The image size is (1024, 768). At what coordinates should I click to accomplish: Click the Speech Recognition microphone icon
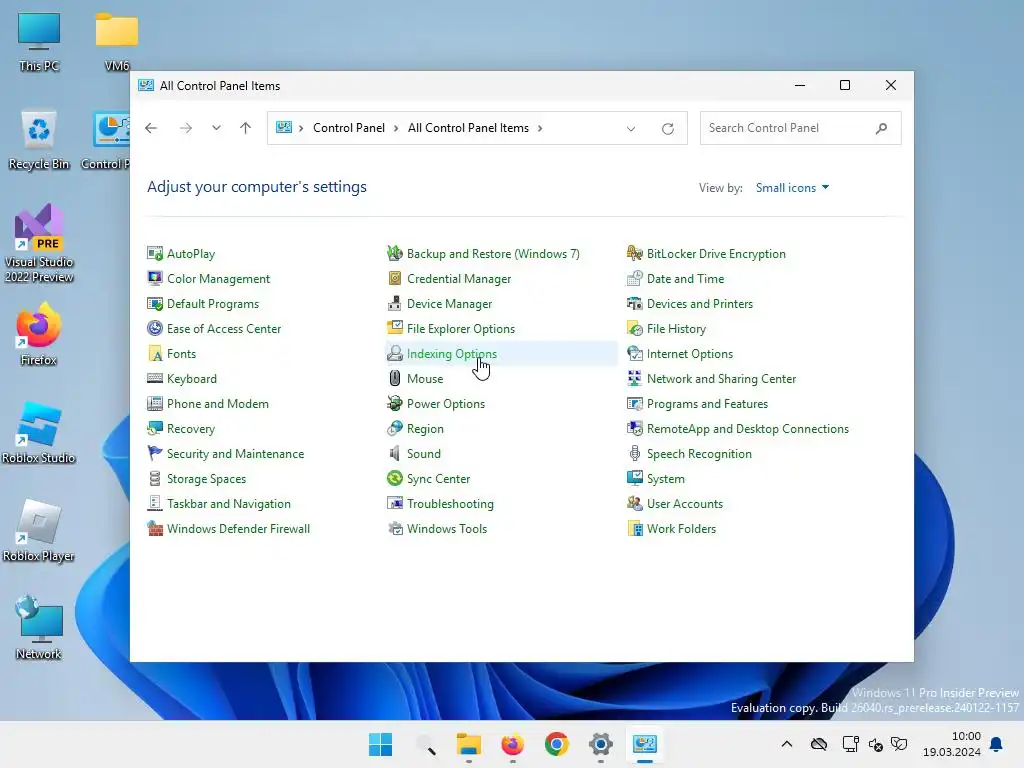(634, 453)
